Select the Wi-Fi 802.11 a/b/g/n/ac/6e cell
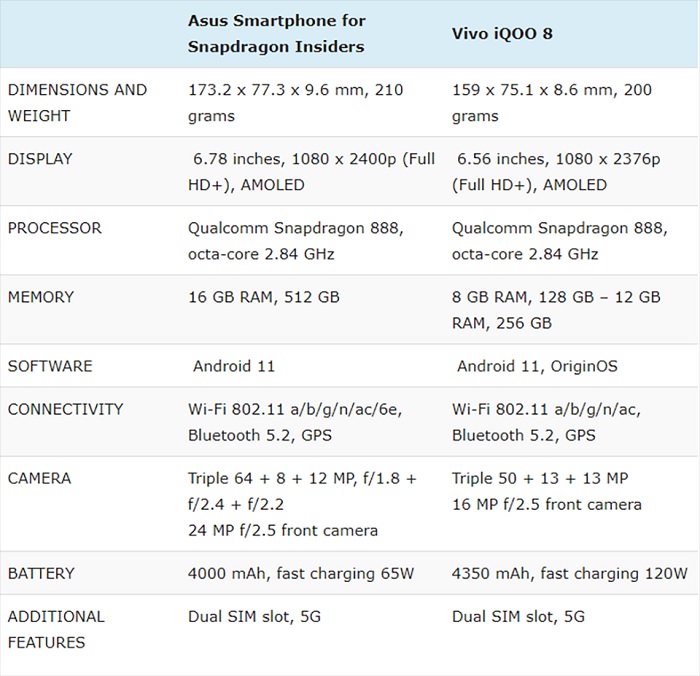 coord(295,422)
